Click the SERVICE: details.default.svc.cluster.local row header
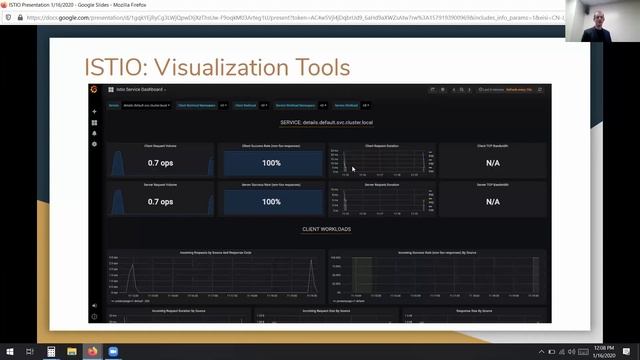Viewport: 640px width, 360px height. click(327, 122)
